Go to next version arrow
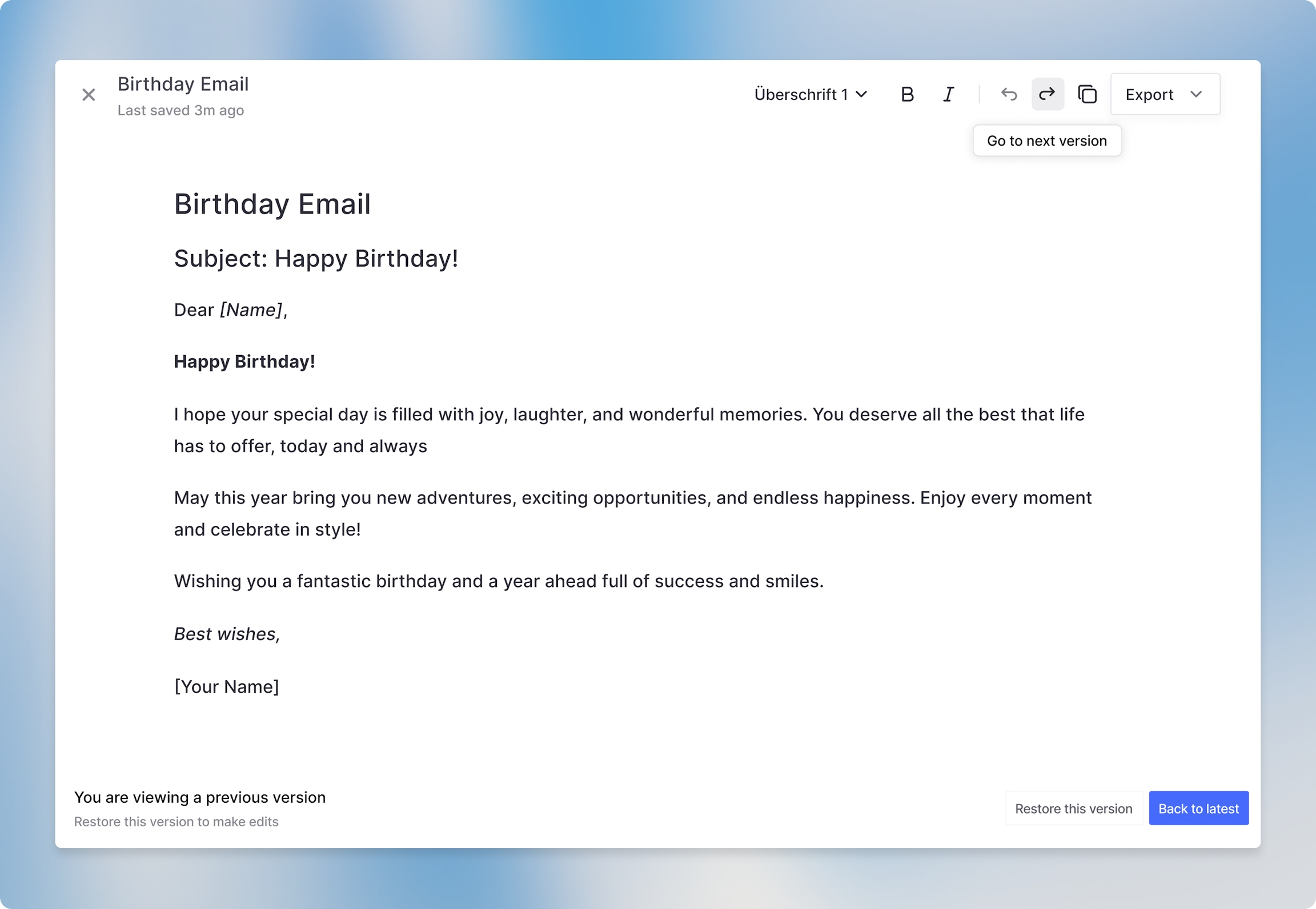The height and width of the screenshot is (909, 1316). [x=1047, y=94]
